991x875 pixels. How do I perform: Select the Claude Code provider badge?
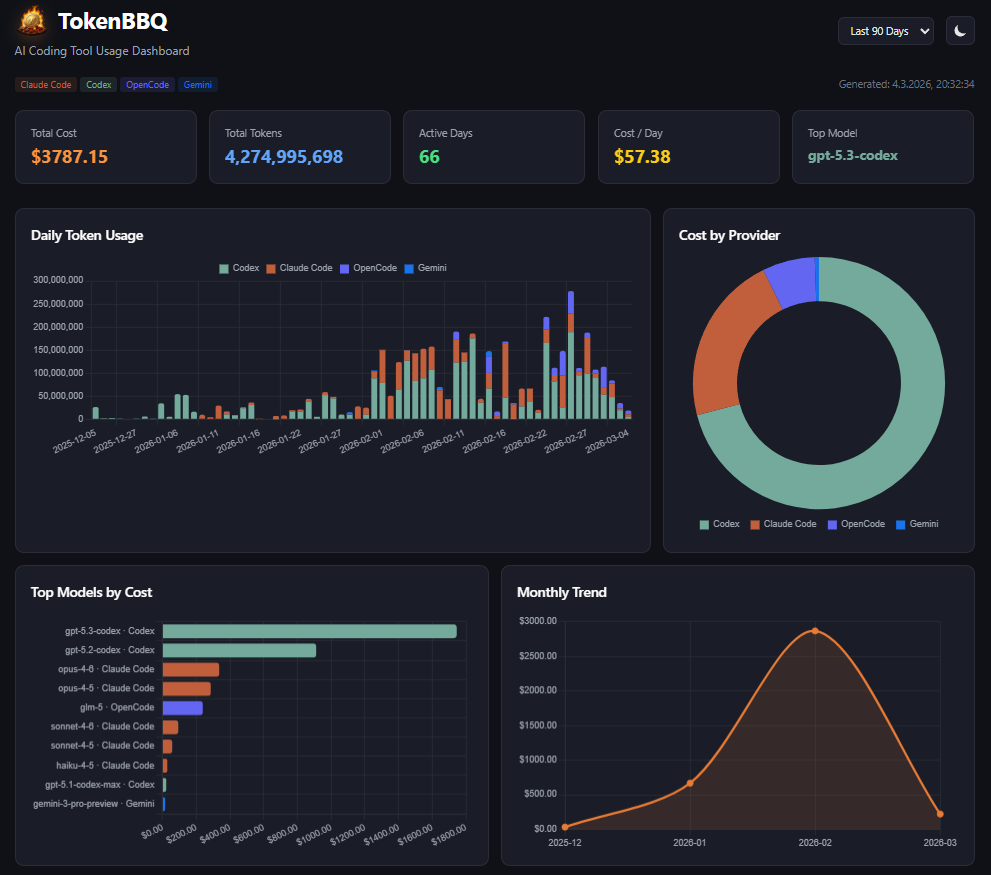click(45, 84)
